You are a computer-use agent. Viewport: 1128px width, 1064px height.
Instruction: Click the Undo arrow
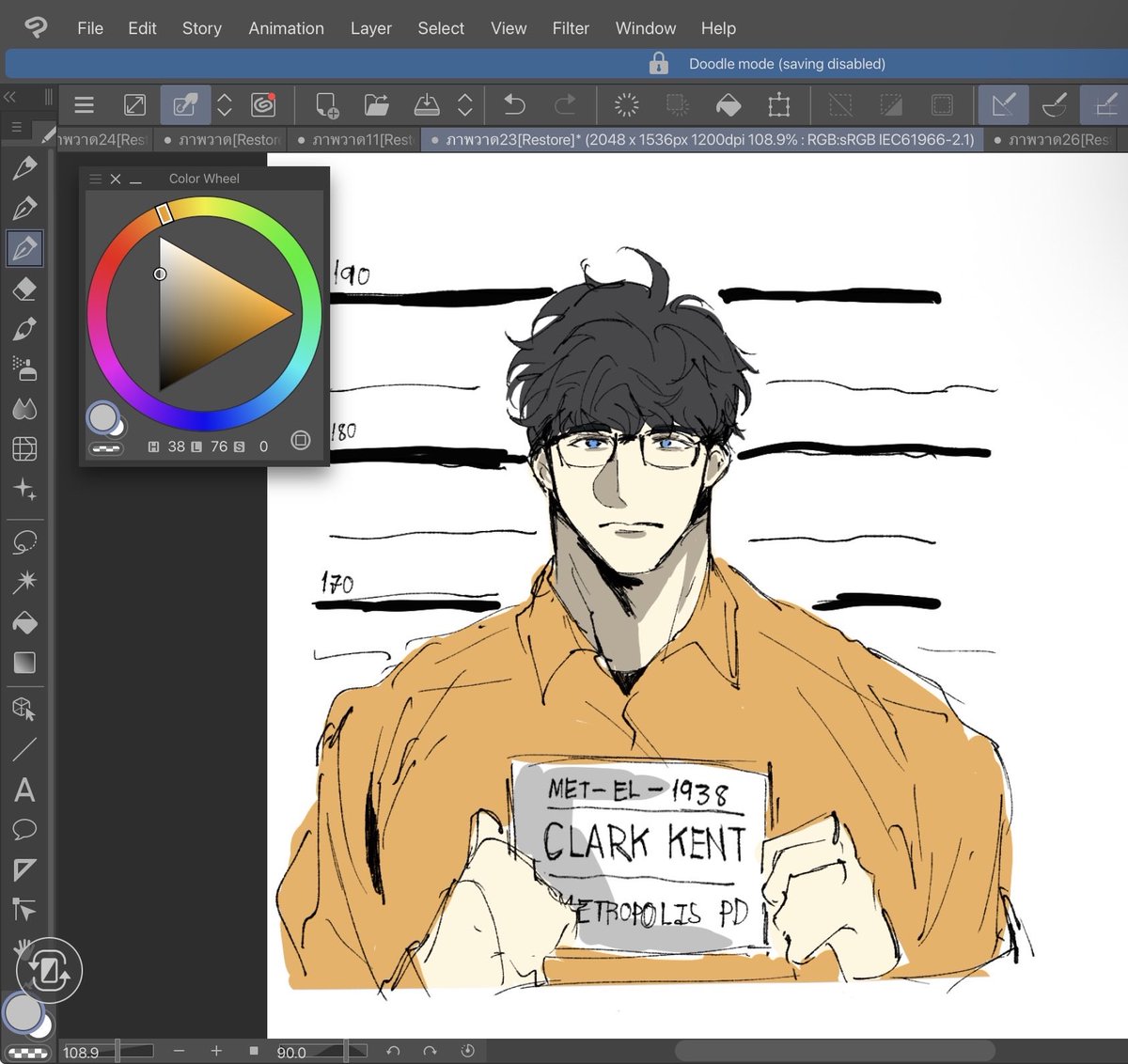[515, 105]
